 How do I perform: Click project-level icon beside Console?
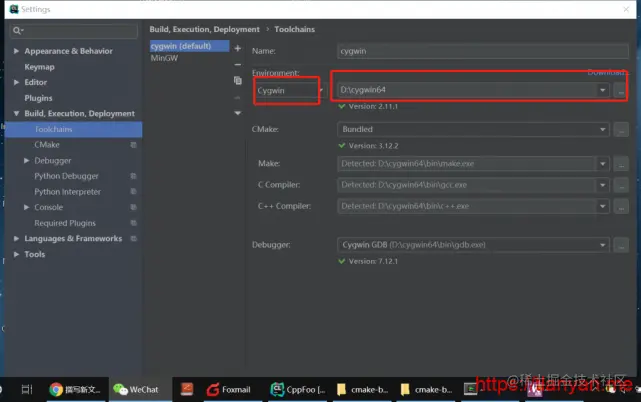pyautogui.click(x=133, y=207)
